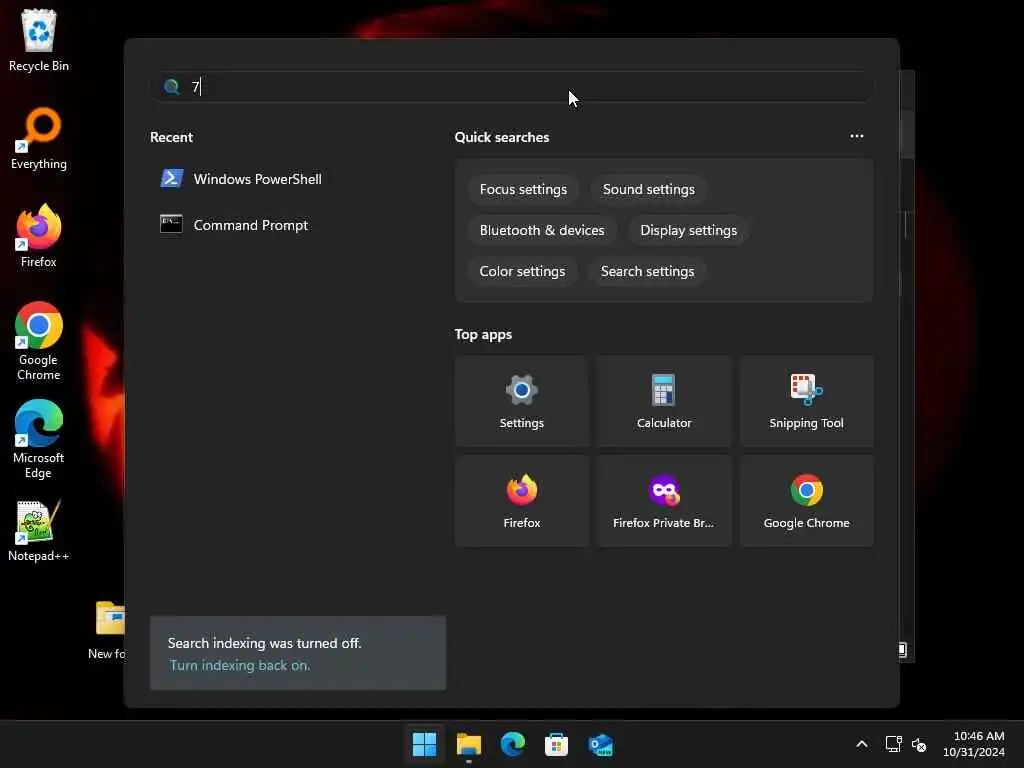1024x768 pixels.
Task: Open the clock and date panel
Action: [974, 744]
